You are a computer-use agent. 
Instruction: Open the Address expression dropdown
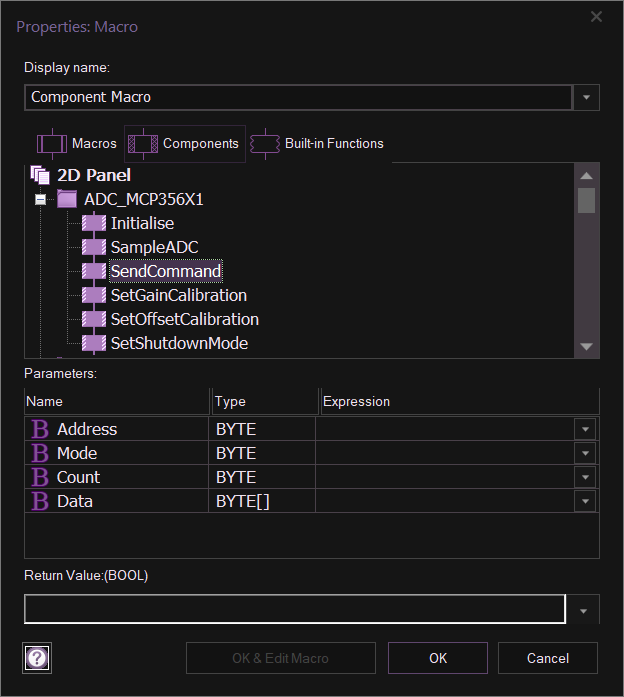point(585,429)
